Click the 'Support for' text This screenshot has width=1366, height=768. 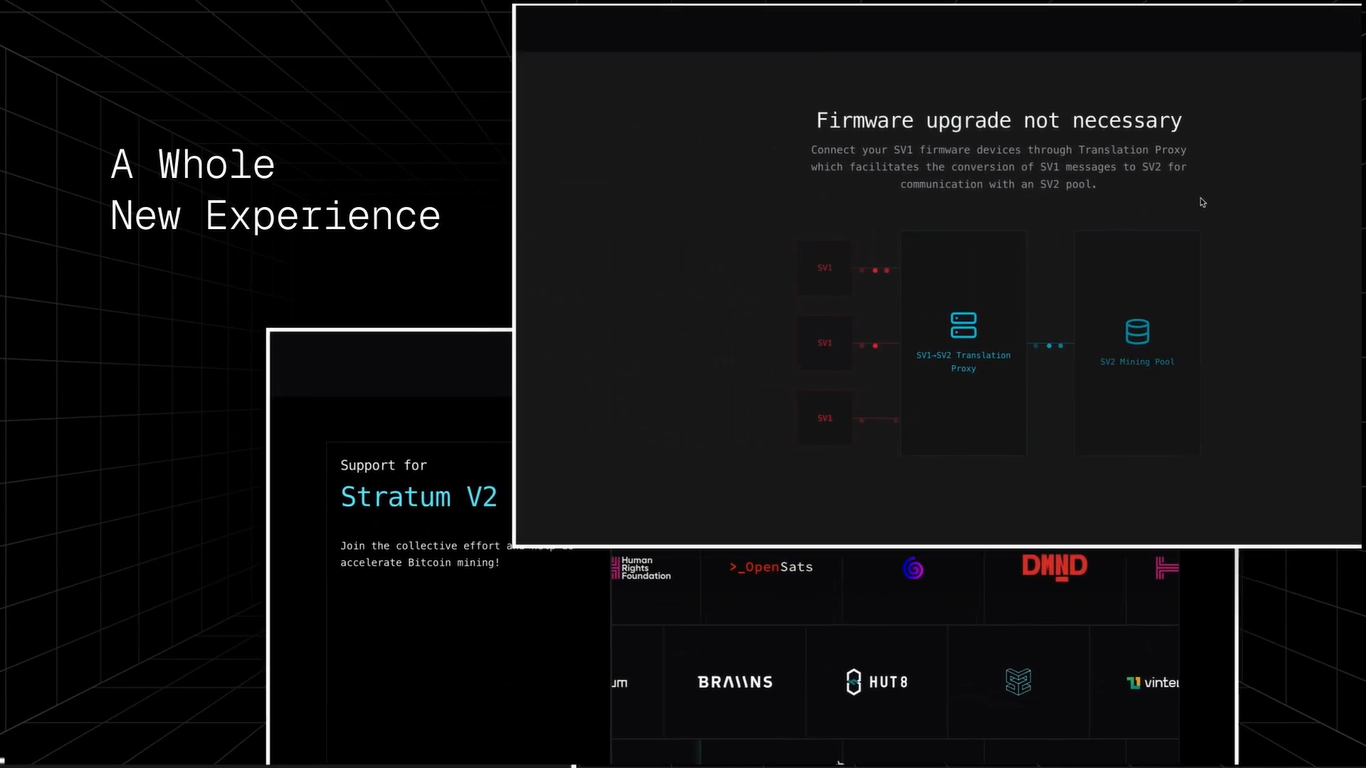tap(383, 465)
